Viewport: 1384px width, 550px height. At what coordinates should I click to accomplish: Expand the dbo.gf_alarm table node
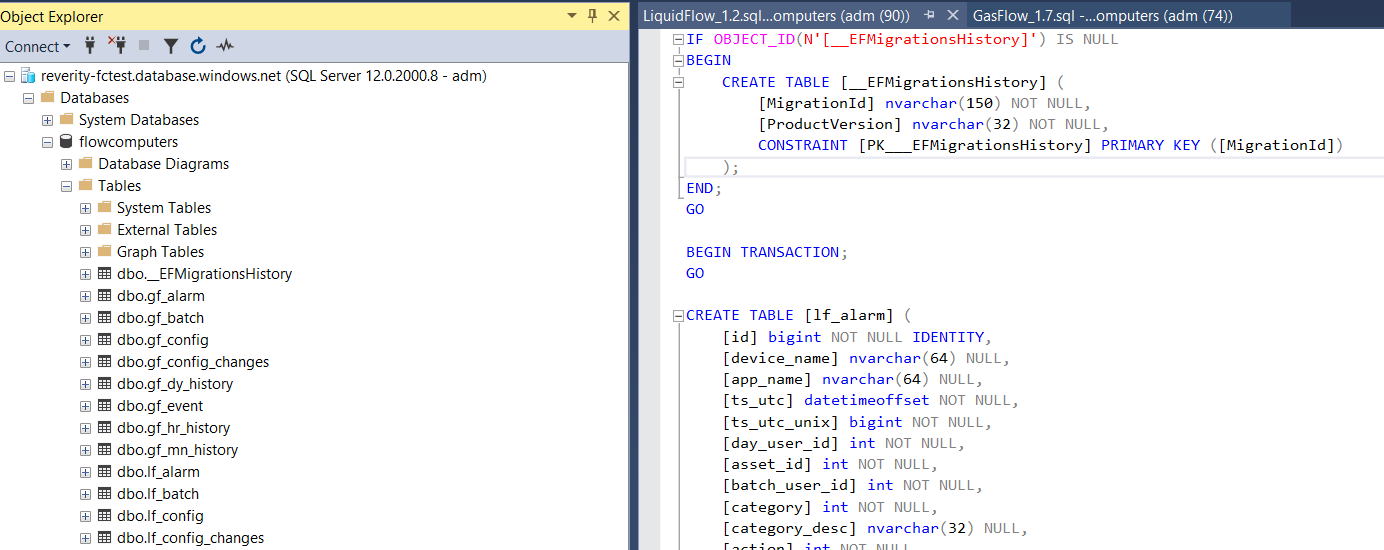(85, 296)
